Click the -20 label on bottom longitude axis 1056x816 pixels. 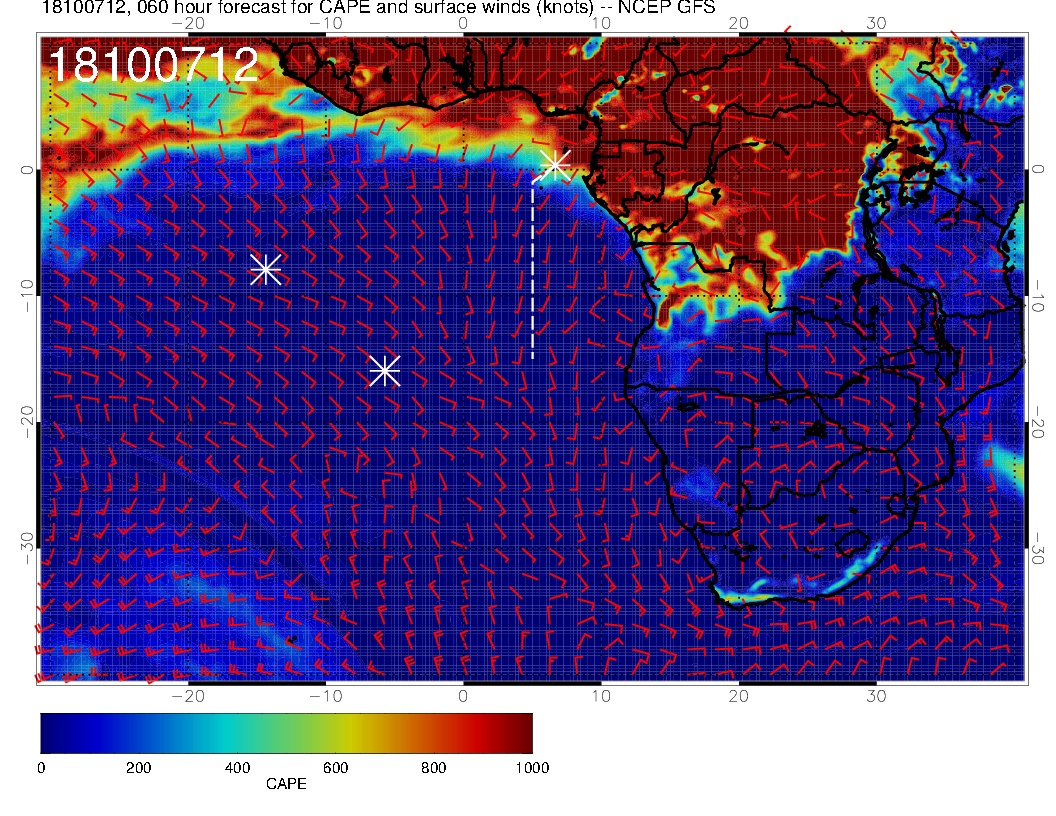click(x=188, y=694)
